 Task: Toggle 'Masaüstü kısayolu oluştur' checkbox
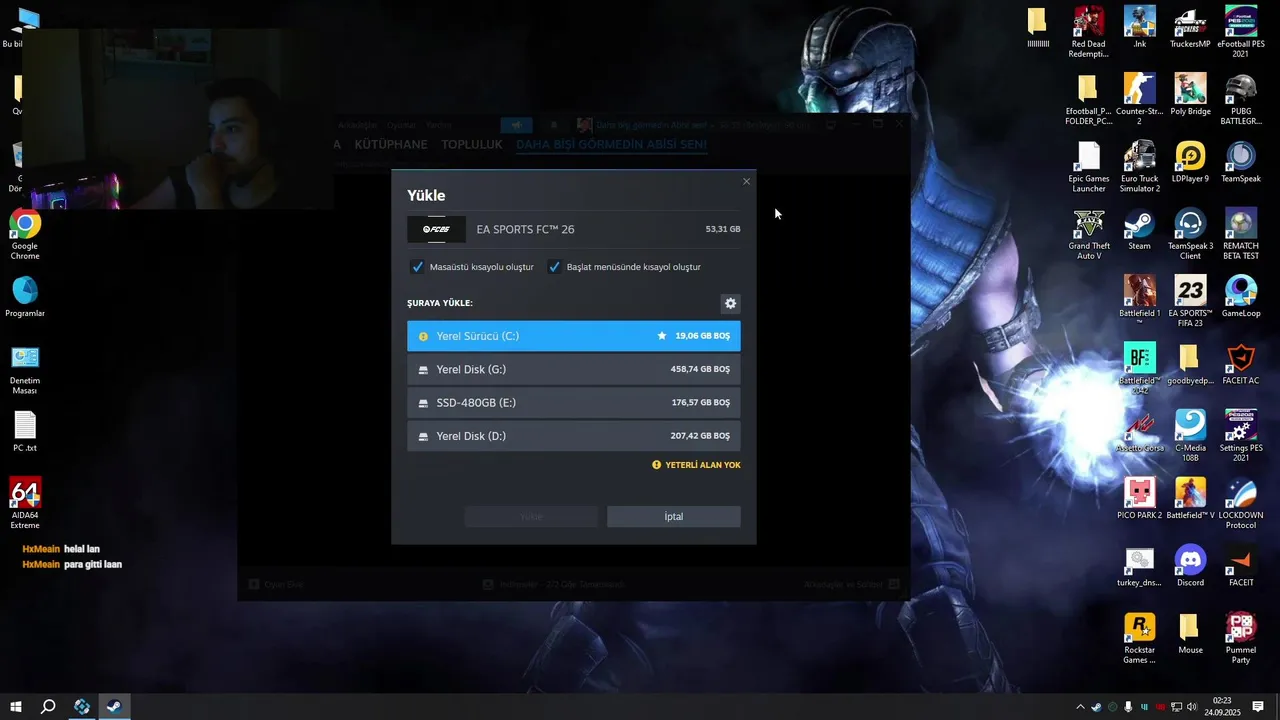417,267
